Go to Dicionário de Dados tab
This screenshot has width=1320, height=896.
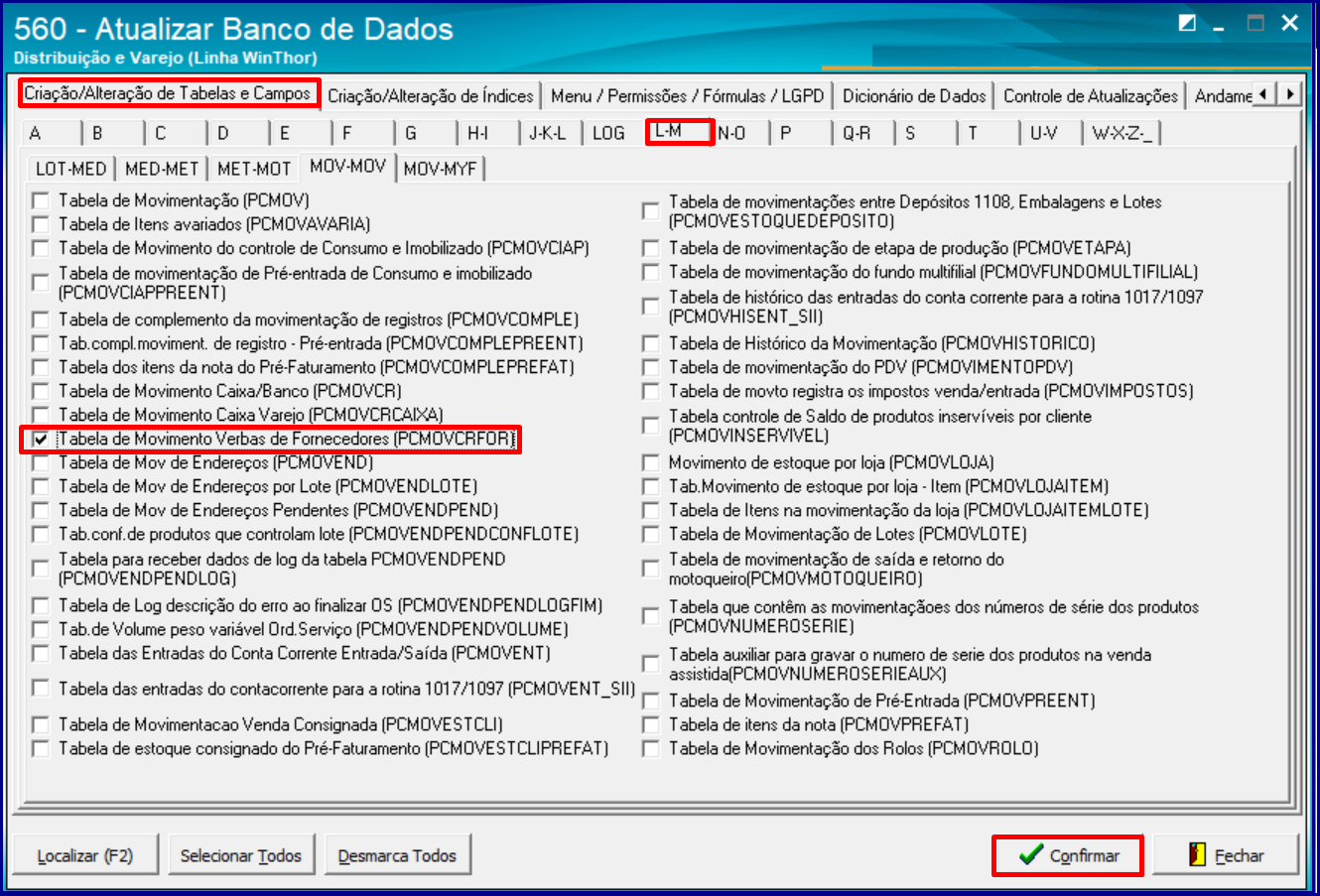(x=914, y=96)
